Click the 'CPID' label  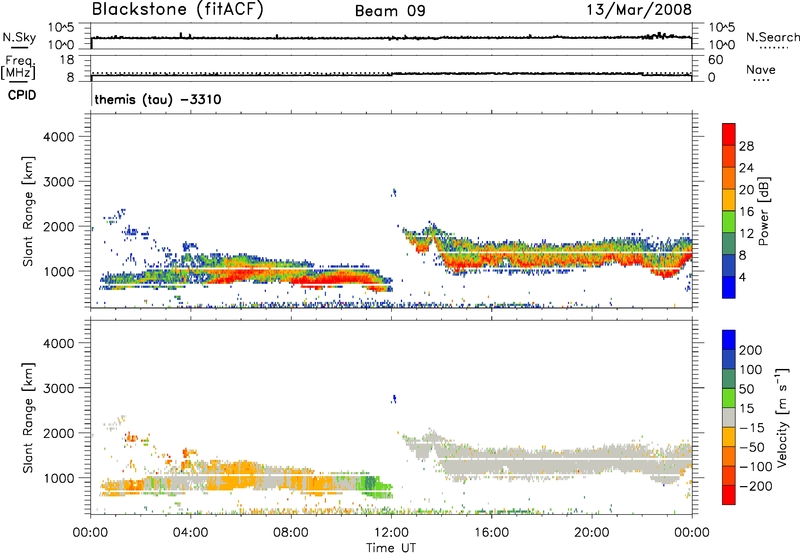(x=22, y=95)
